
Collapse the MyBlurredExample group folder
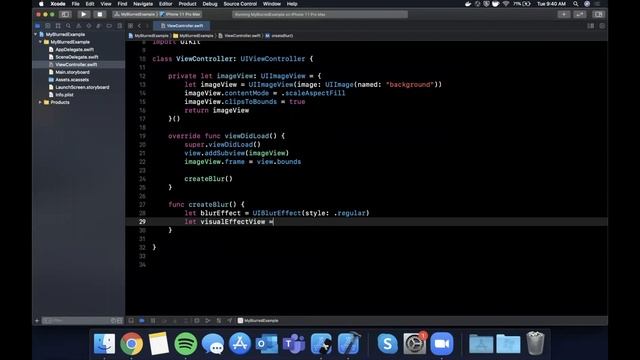(x=40, y=42)
